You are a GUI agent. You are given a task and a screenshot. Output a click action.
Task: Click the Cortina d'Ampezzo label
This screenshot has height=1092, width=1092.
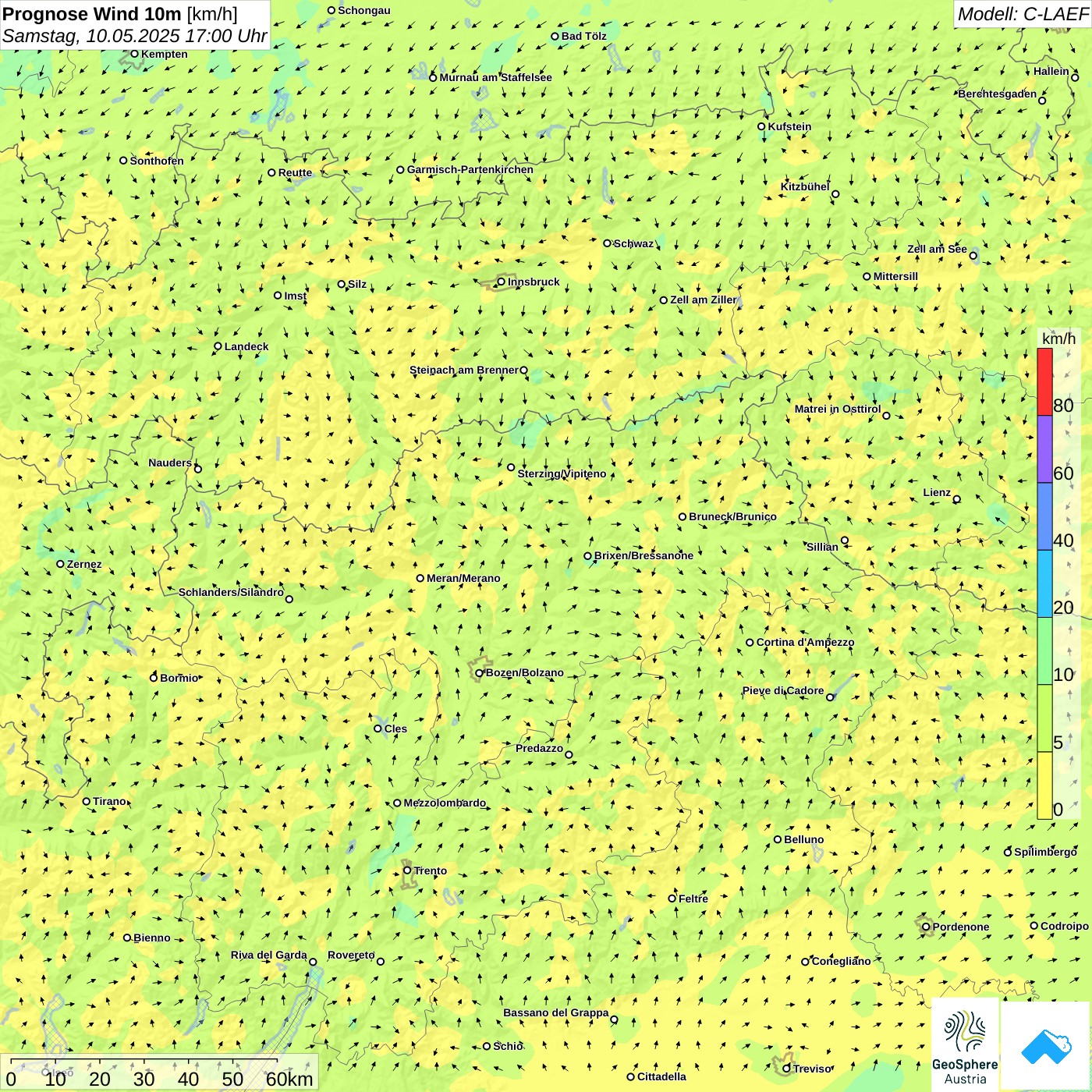click(x=805, y=642)
